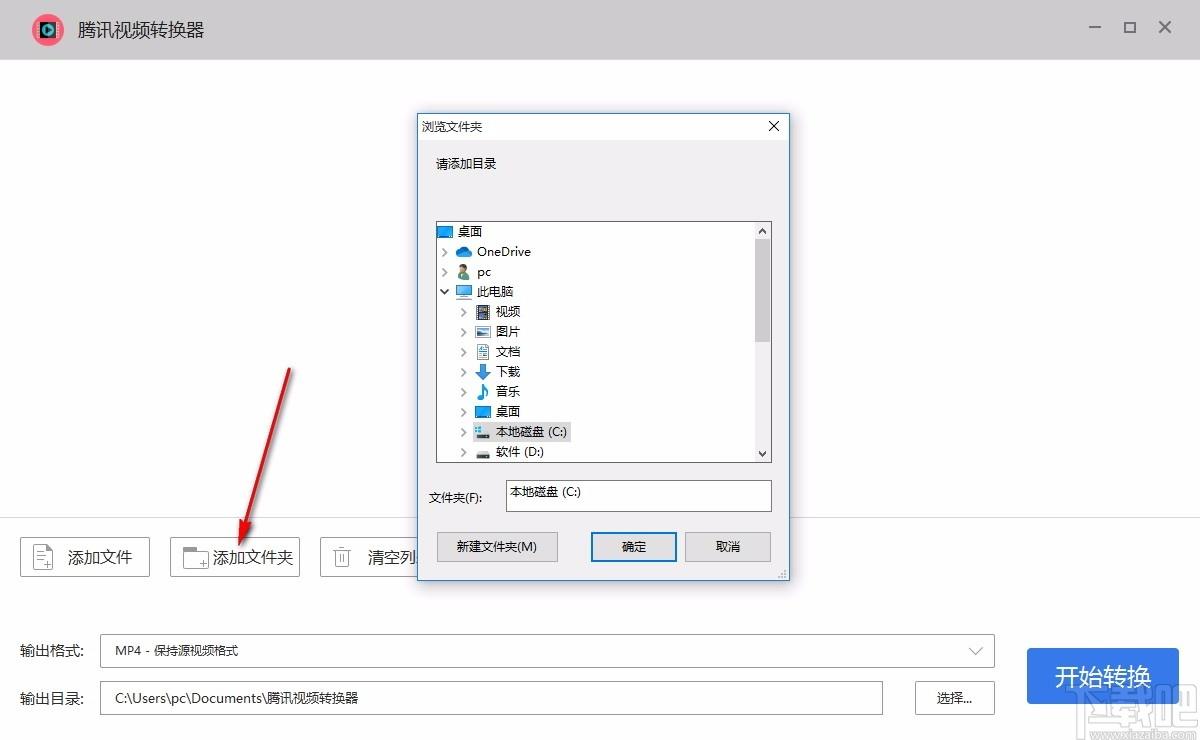The width and height of the screenshot is (1200, 740).
Task: Close the 浏览文件夹 dialog
Action: pyautogui.click(x=773, y=126)
